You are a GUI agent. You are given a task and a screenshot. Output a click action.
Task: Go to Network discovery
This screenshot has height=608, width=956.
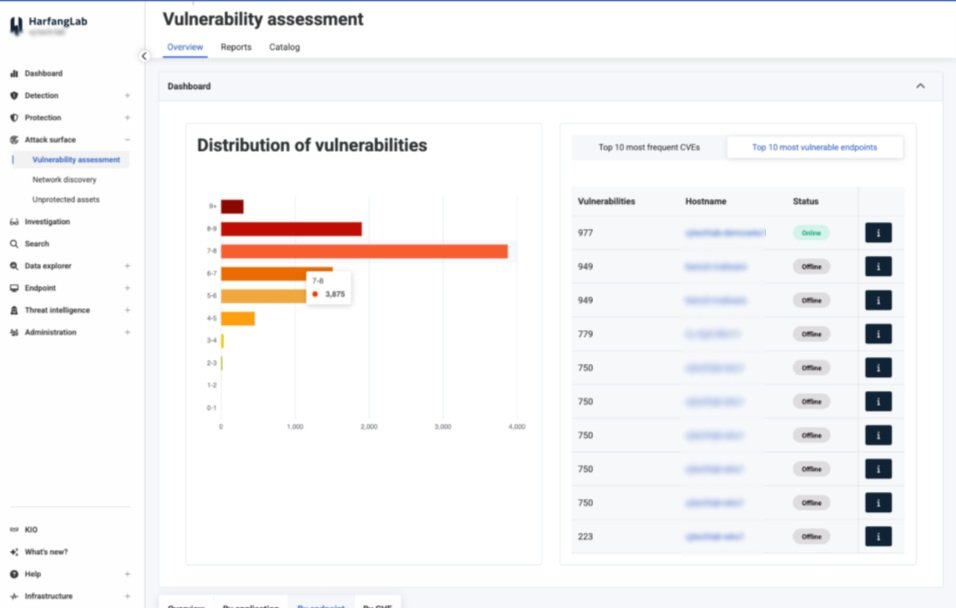click(64, 180)
